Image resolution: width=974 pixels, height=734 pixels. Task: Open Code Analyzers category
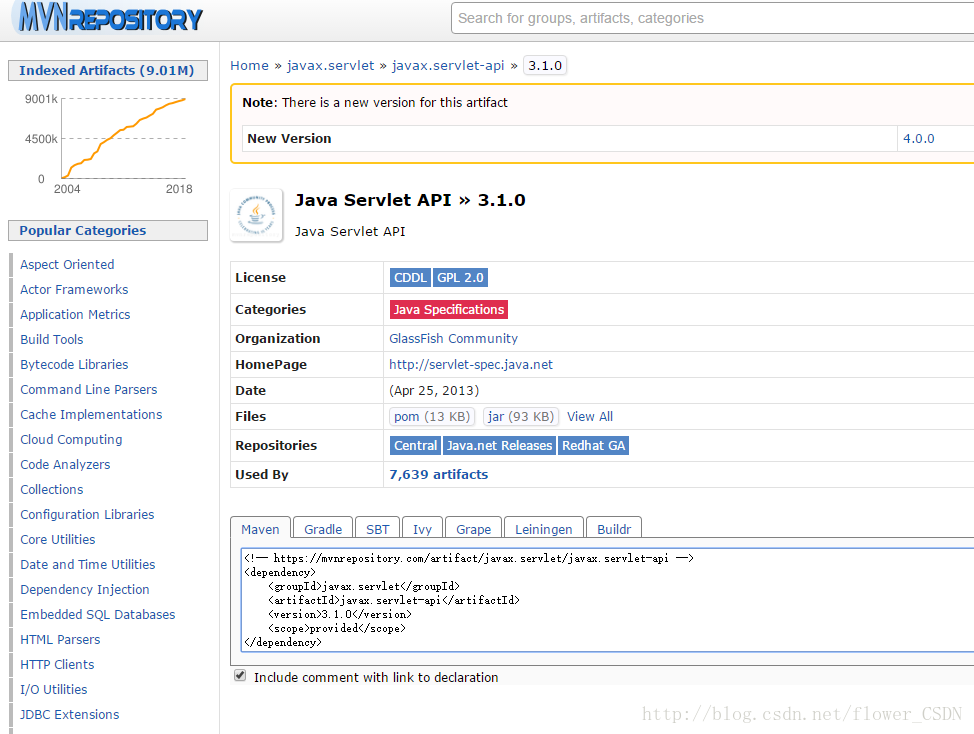click(65, 464)
